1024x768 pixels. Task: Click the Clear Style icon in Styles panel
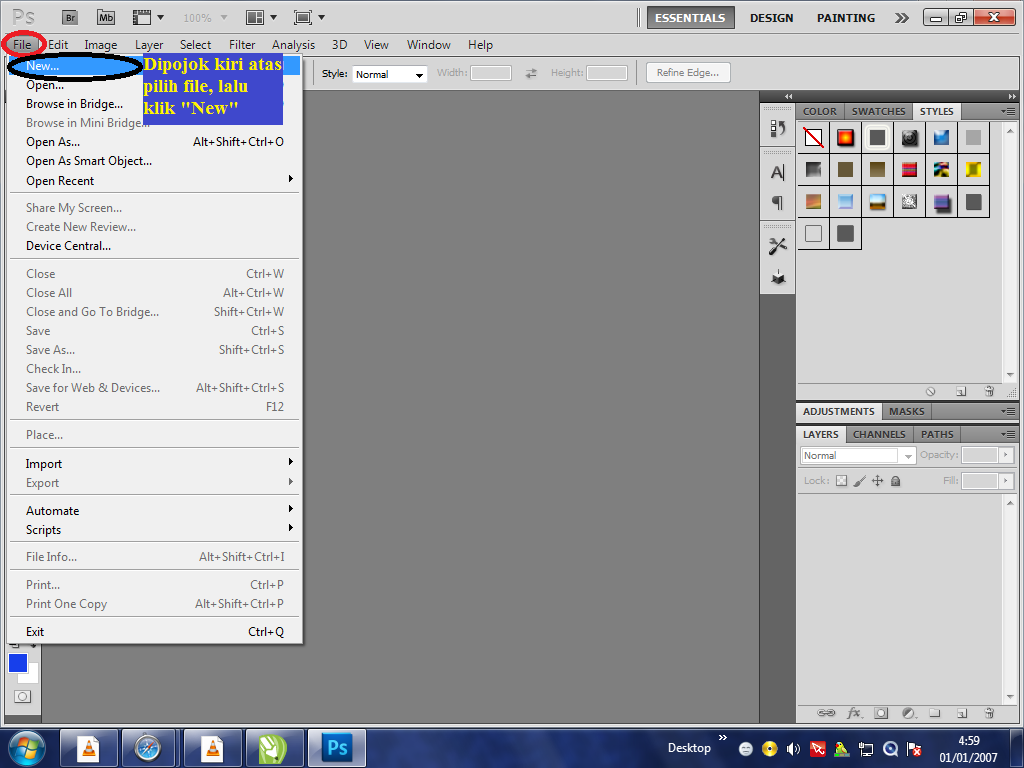(x=931, y=391)
